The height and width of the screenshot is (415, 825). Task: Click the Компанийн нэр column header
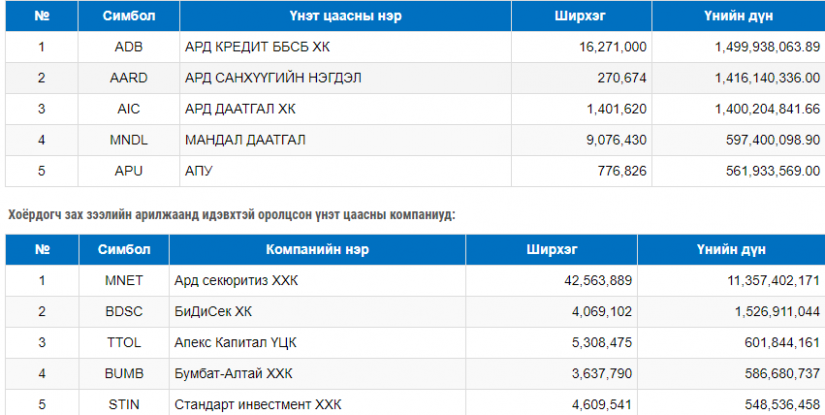point(317,249)
